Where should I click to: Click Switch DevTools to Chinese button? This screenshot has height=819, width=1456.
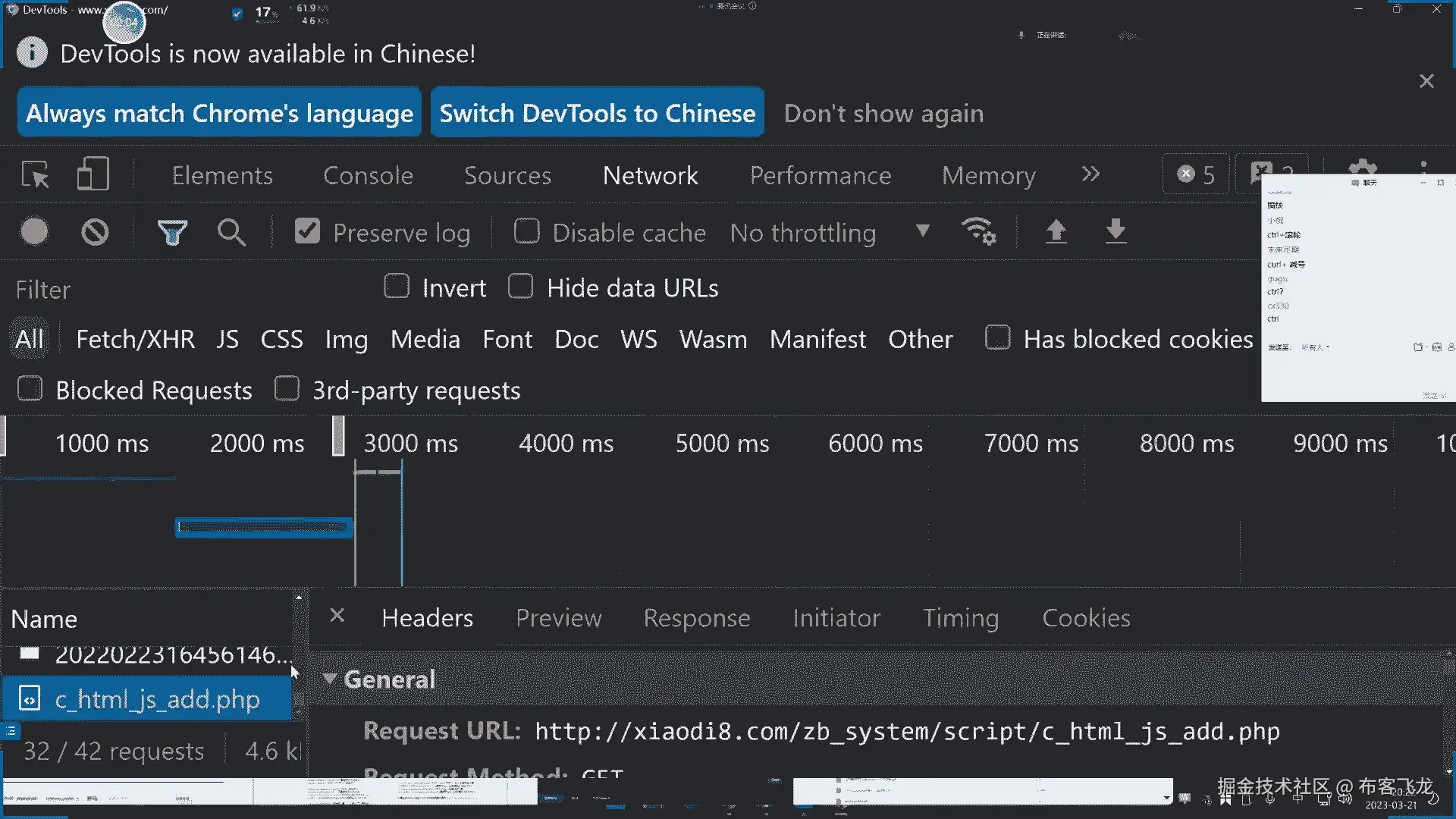597,113
